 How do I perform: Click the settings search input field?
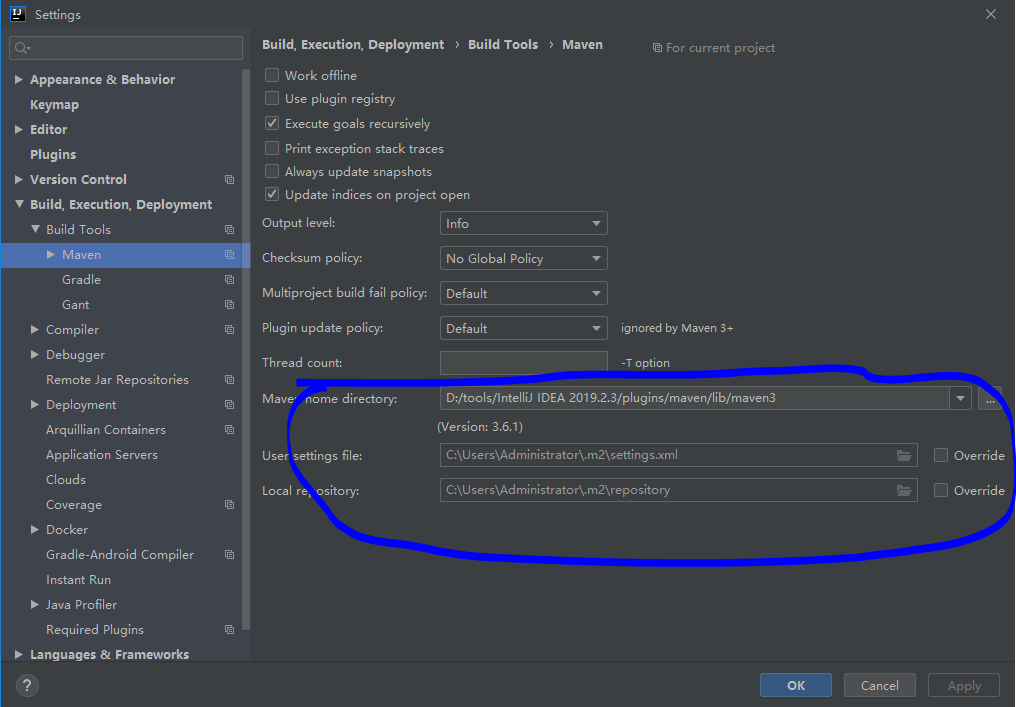126,48
